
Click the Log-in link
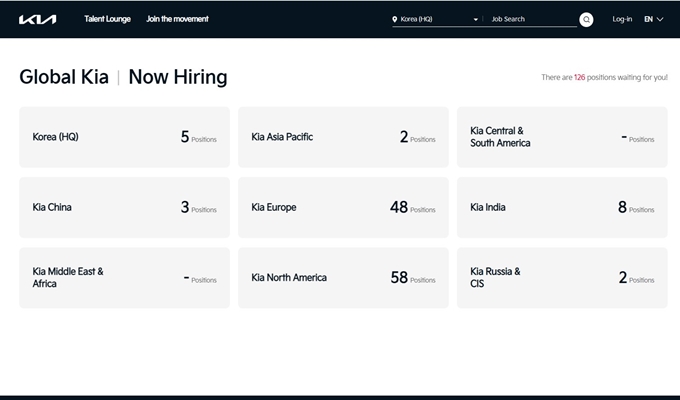(622, 19)
